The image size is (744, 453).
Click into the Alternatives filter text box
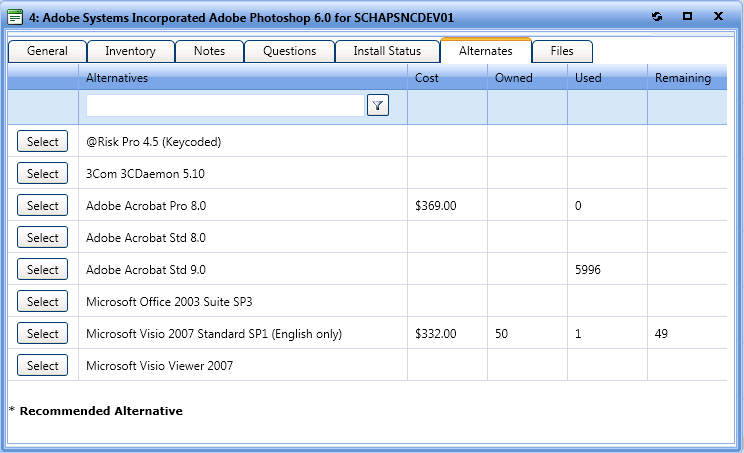(225, 105)
